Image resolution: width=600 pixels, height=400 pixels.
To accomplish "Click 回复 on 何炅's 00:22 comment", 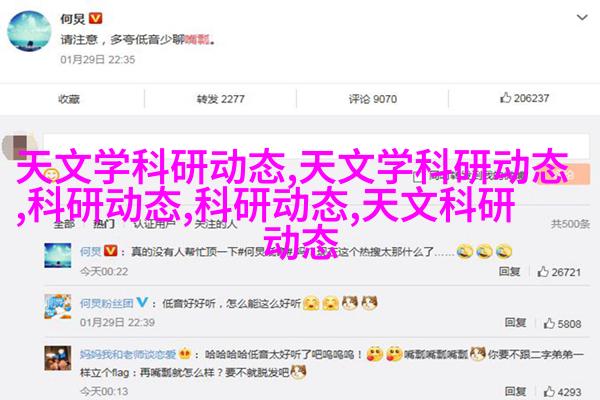I will tap(509, 272).
